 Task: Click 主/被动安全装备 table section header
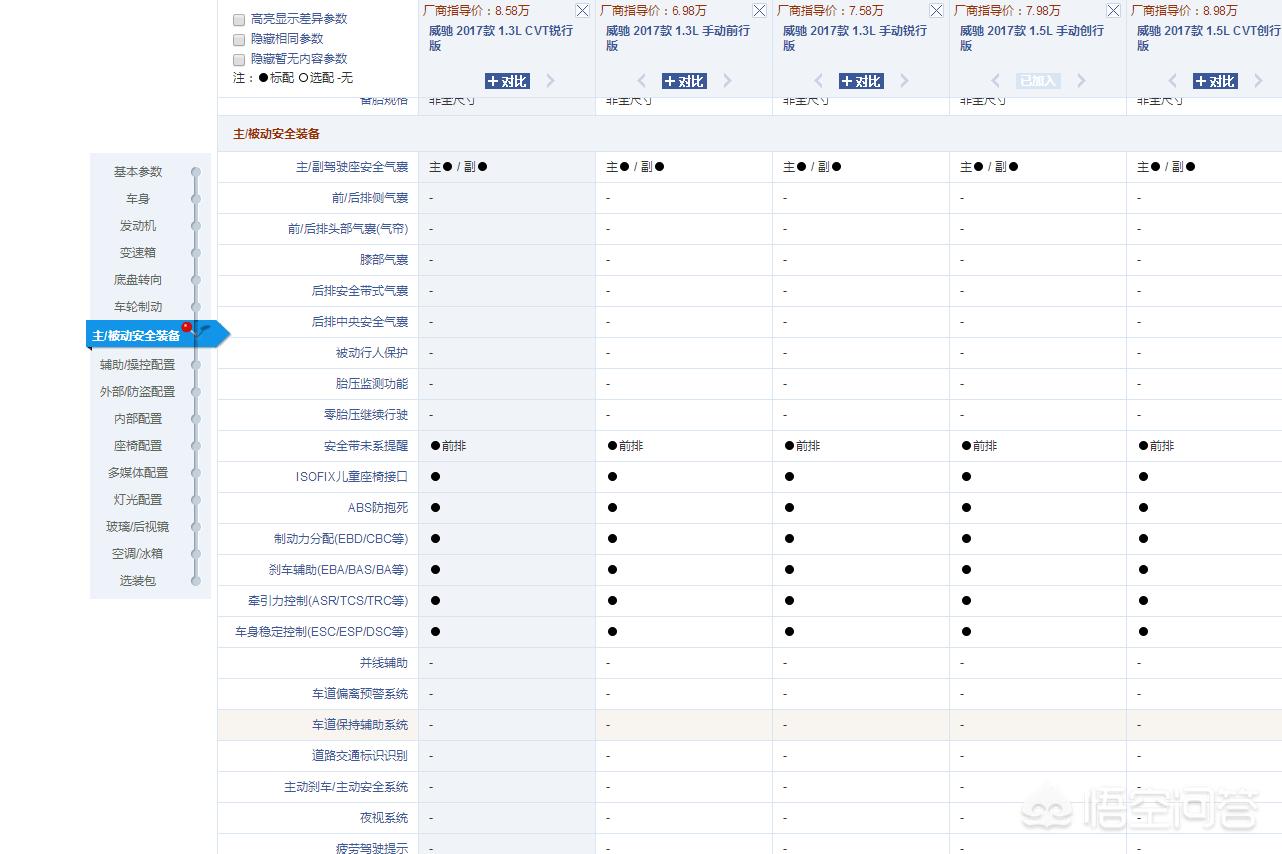tap(276, 134)
